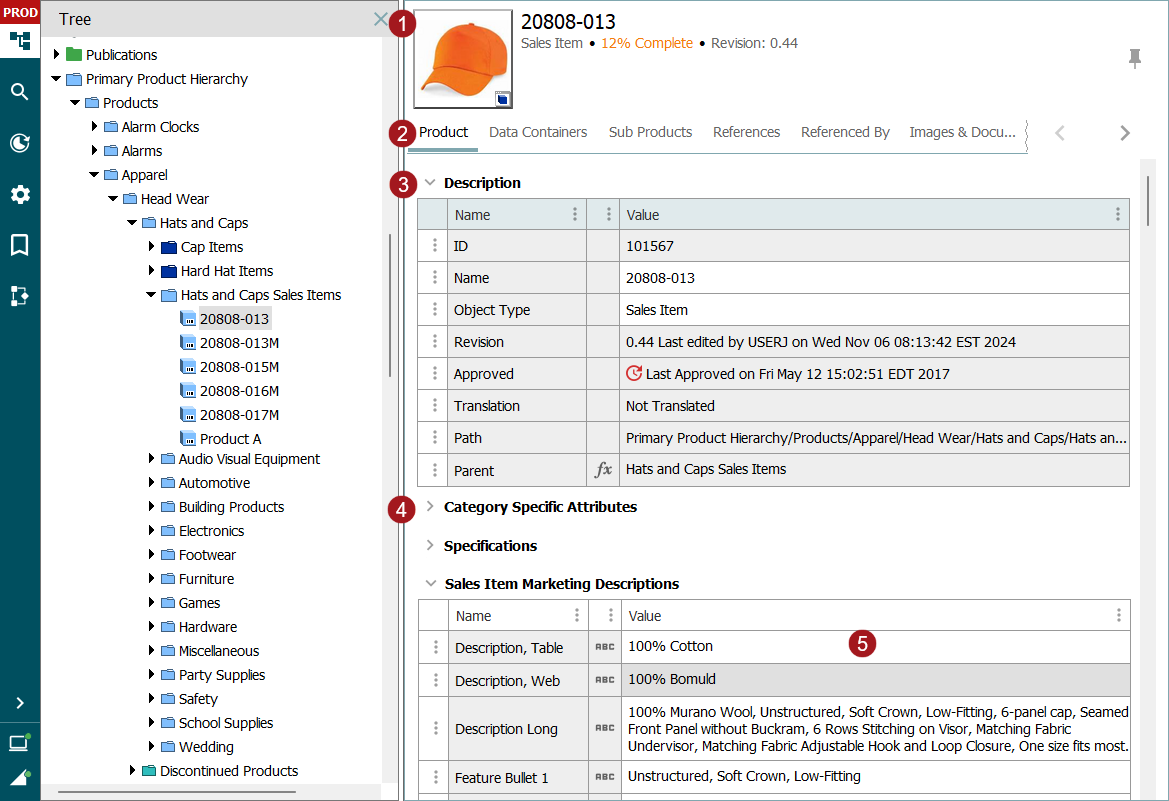Click the fx icon beside Parent row

pos(603,469)
